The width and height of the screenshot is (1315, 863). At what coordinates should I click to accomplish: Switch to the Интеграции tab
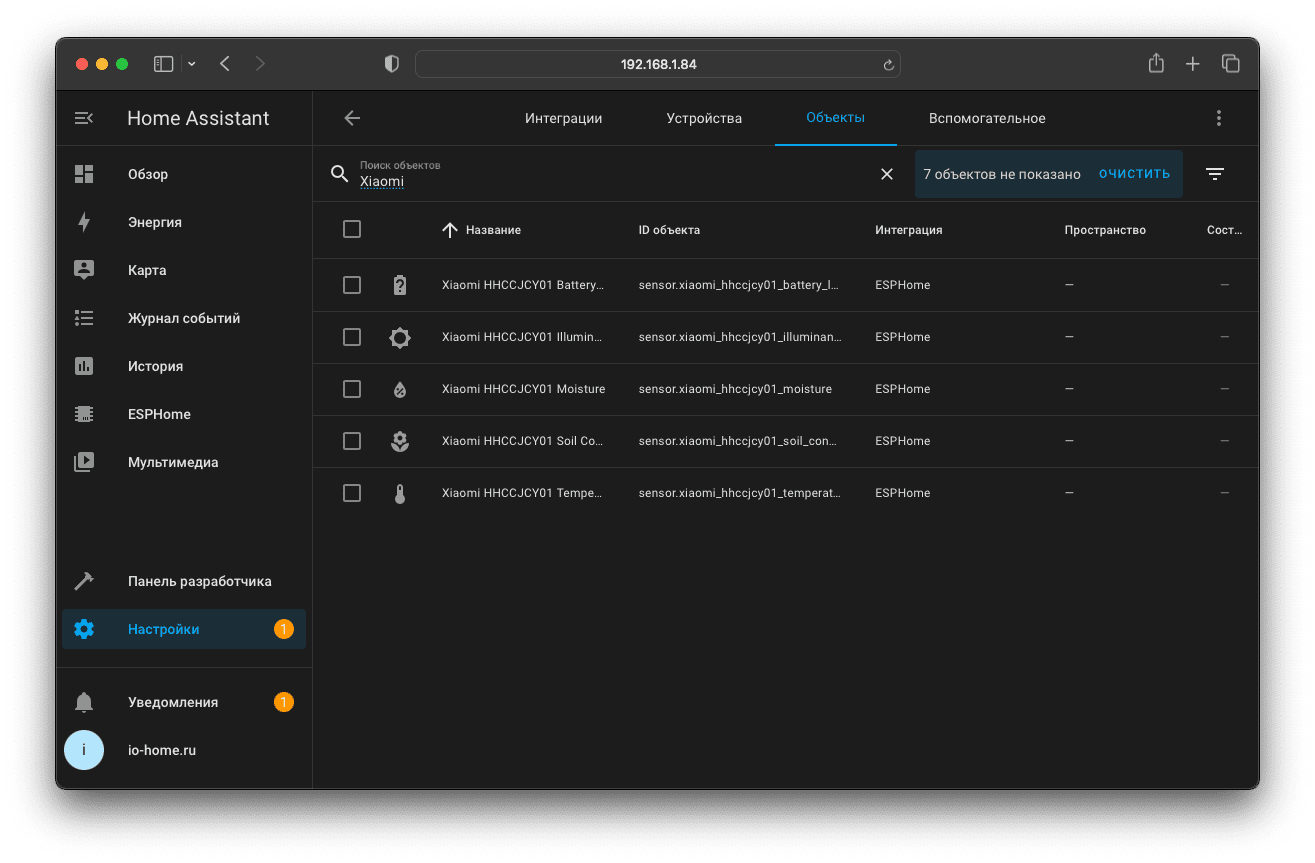coord(563,118)
